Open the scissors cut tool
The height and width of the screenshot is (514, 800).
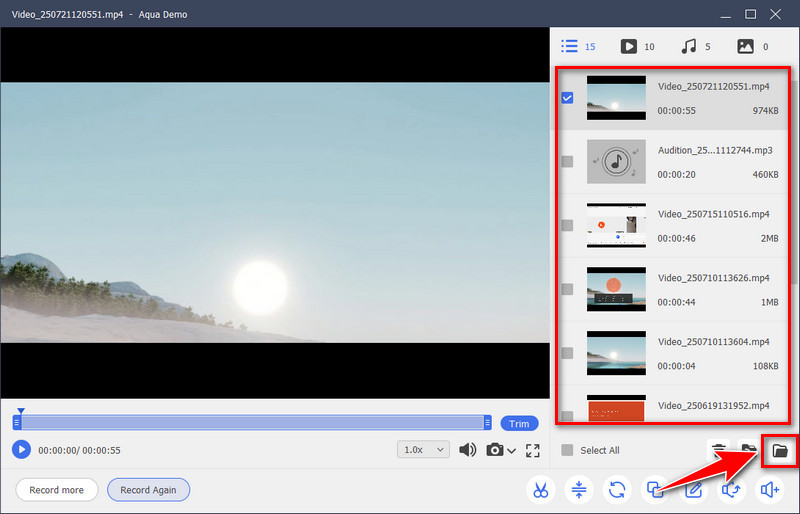point(540,490)
